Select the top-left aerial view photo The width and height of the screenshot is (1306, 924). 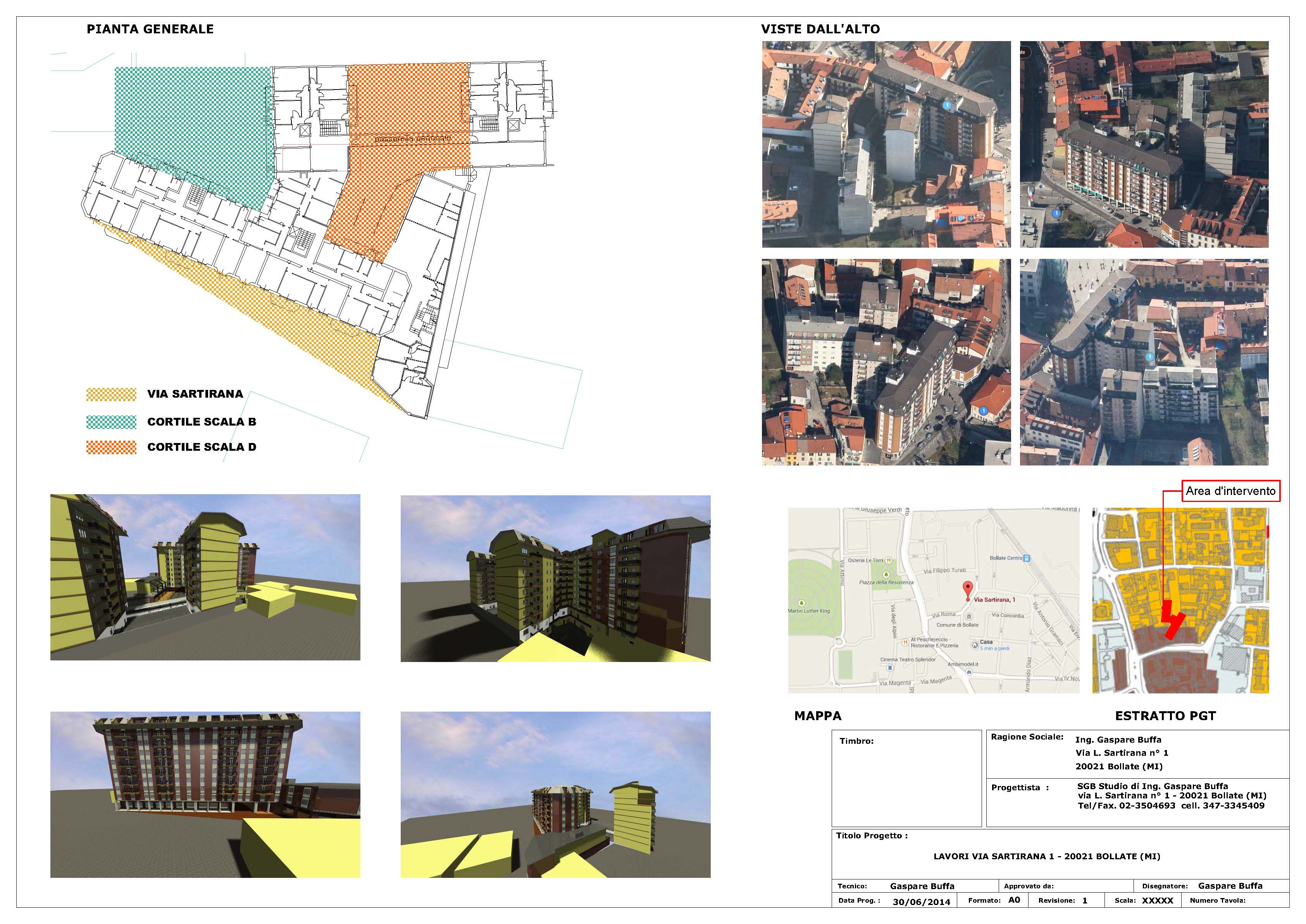click(886, 144)
